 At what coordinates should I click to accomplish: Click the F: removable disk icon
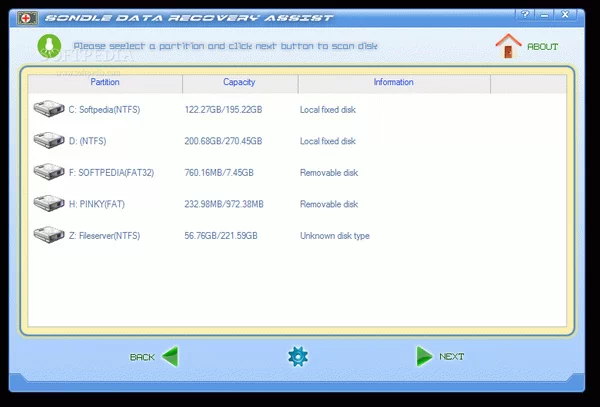coord(48,172)
